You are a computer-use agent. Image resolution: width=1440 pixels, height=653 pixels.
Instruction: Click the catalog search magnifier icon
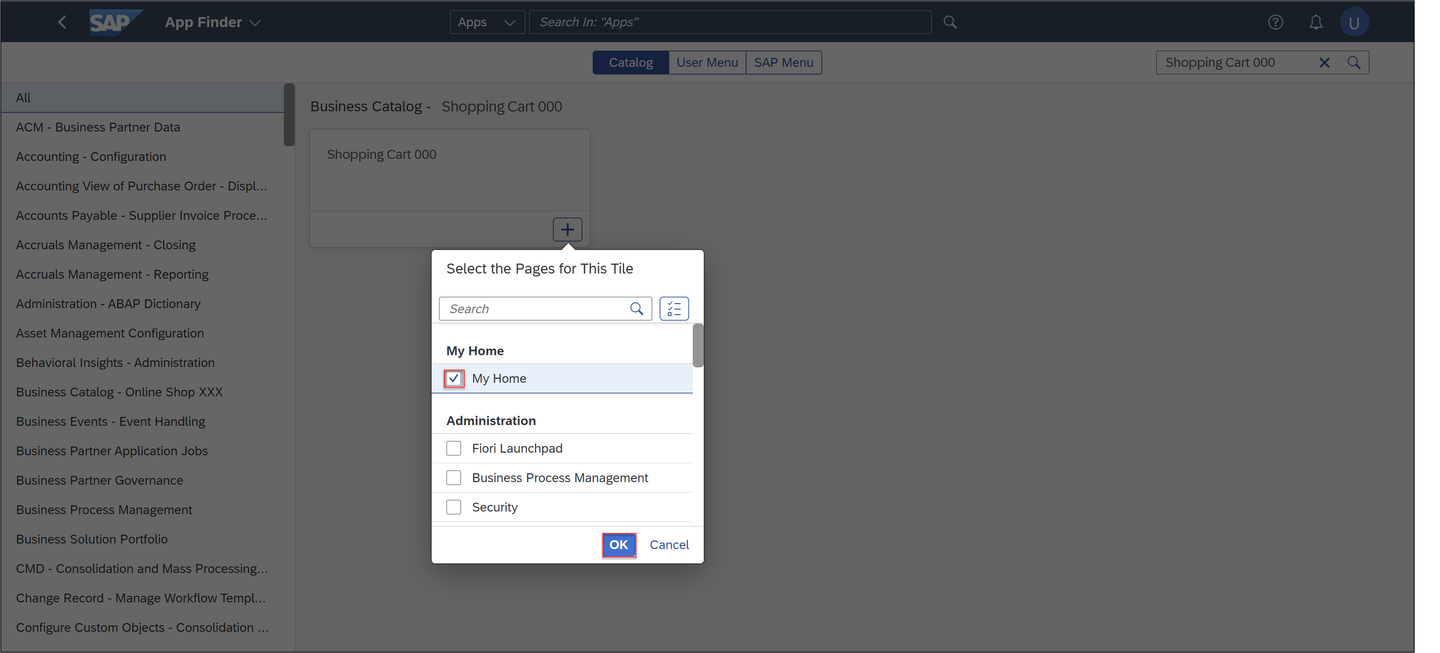(x=1354, y=62)
